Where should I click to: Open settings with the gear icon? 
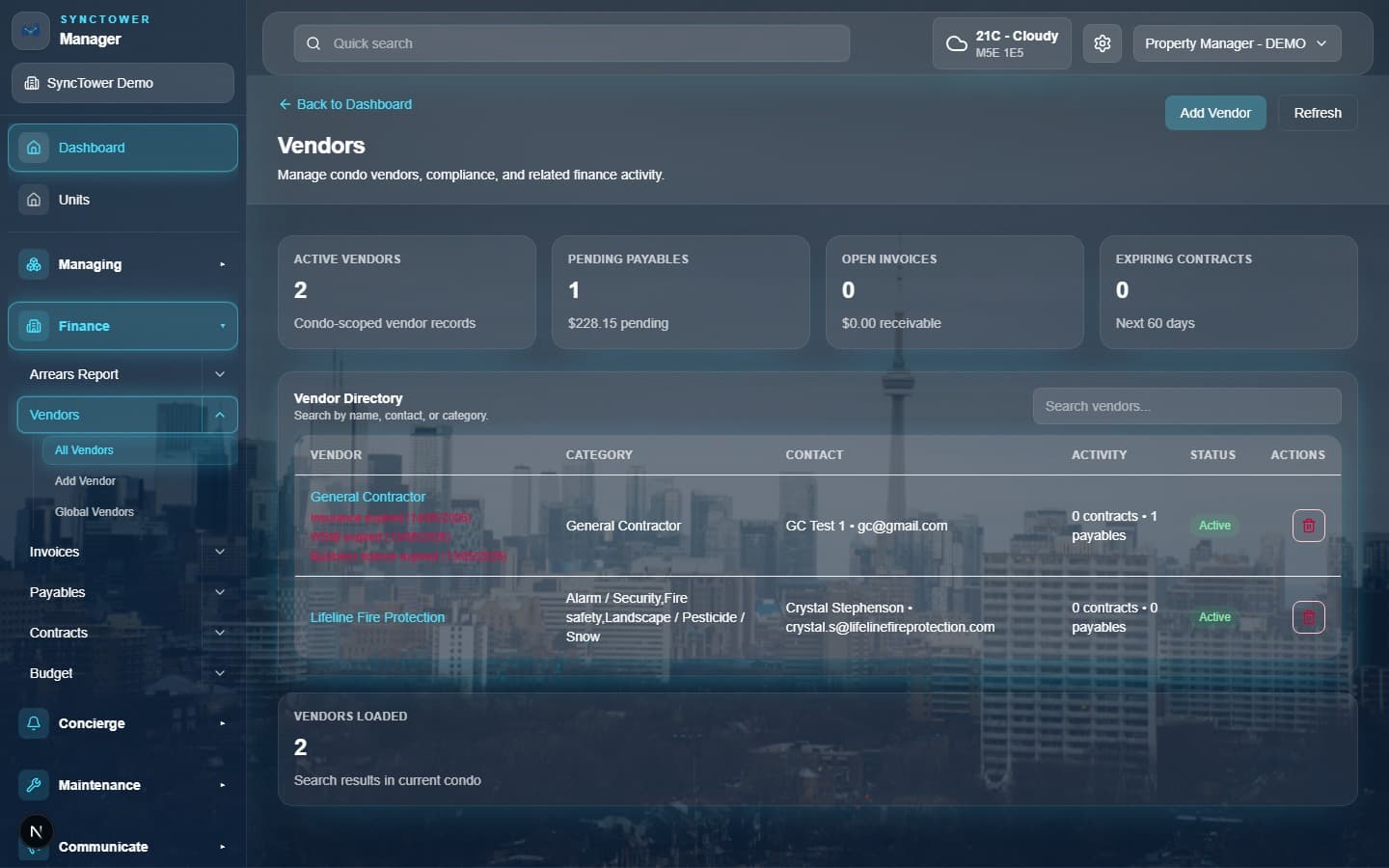[x=1103, y=43]
